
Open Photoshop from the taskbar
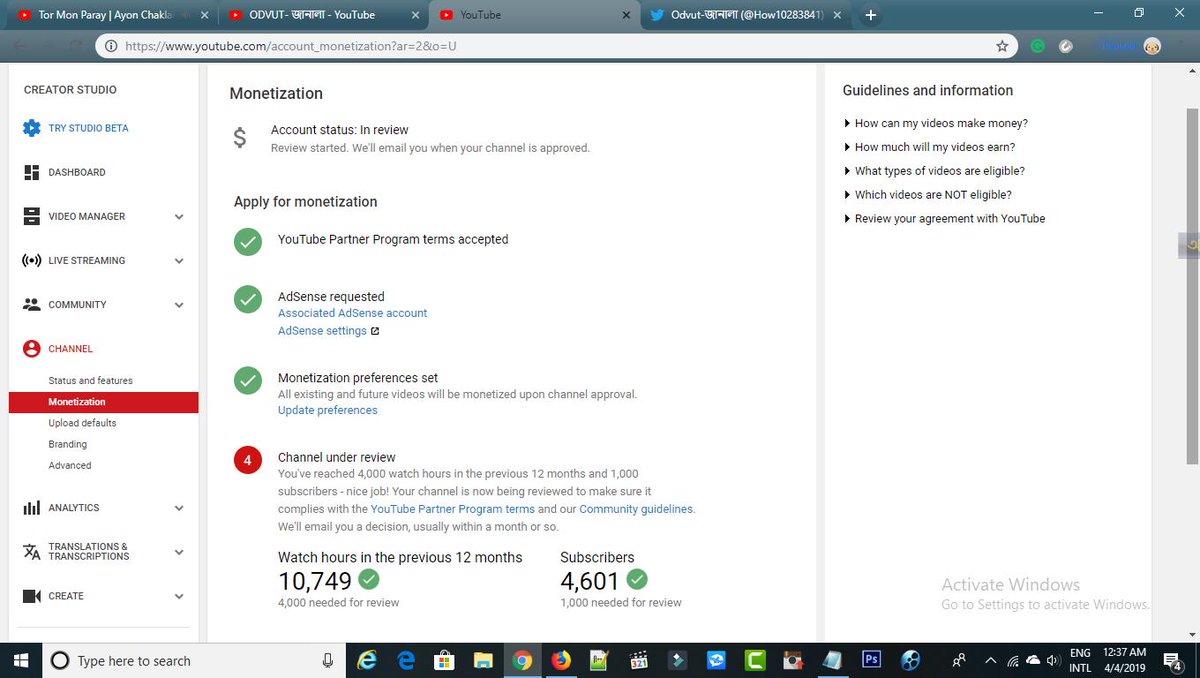(x=871, y=660)
